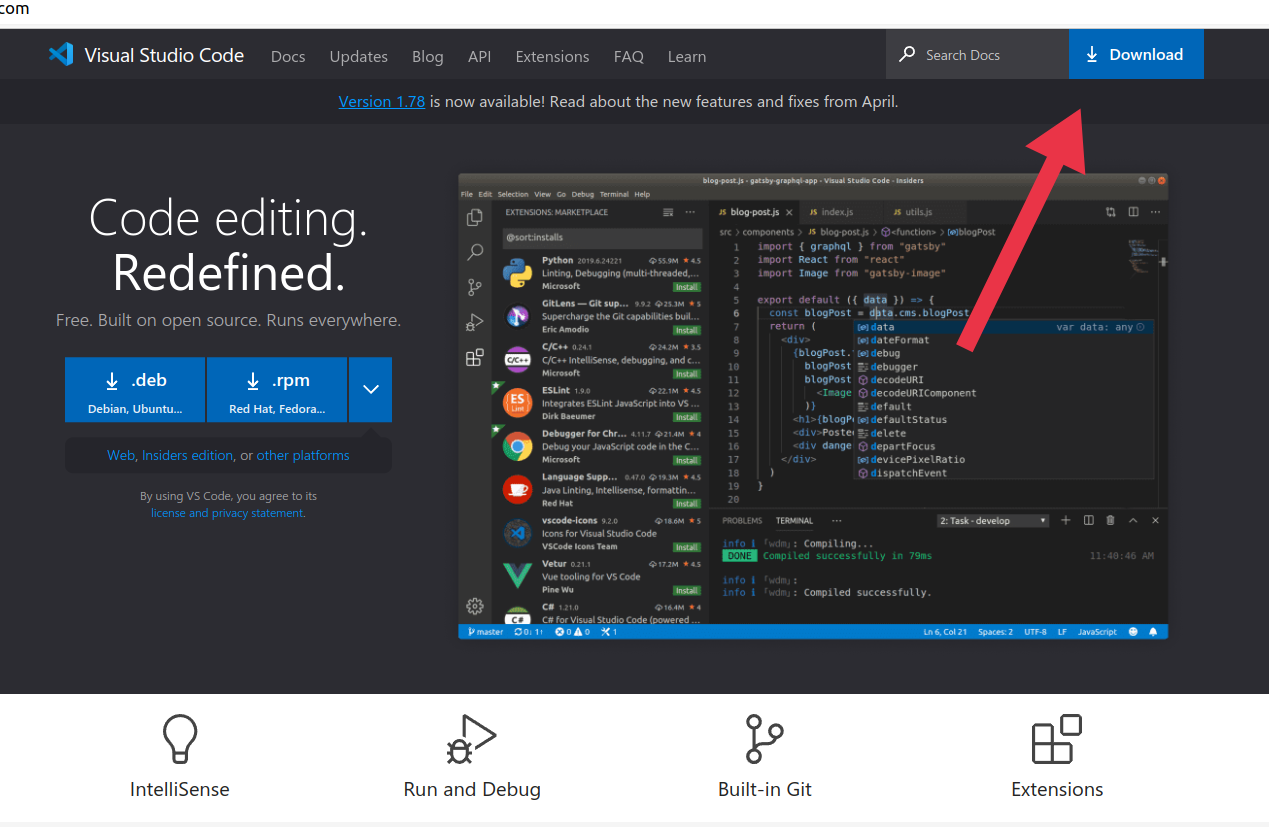Click the blue Download button in header

pos(1135,54)
